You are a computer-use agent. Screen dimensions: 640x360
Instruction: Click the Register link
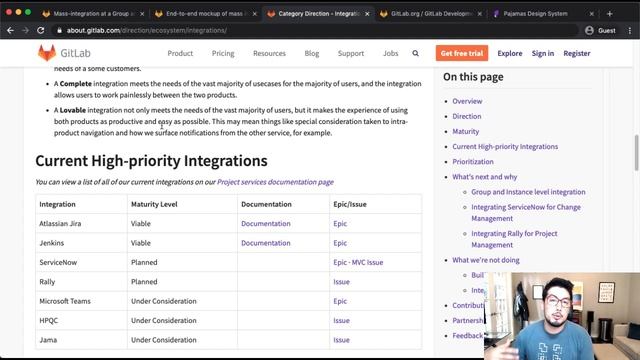[x=577, y=53]
